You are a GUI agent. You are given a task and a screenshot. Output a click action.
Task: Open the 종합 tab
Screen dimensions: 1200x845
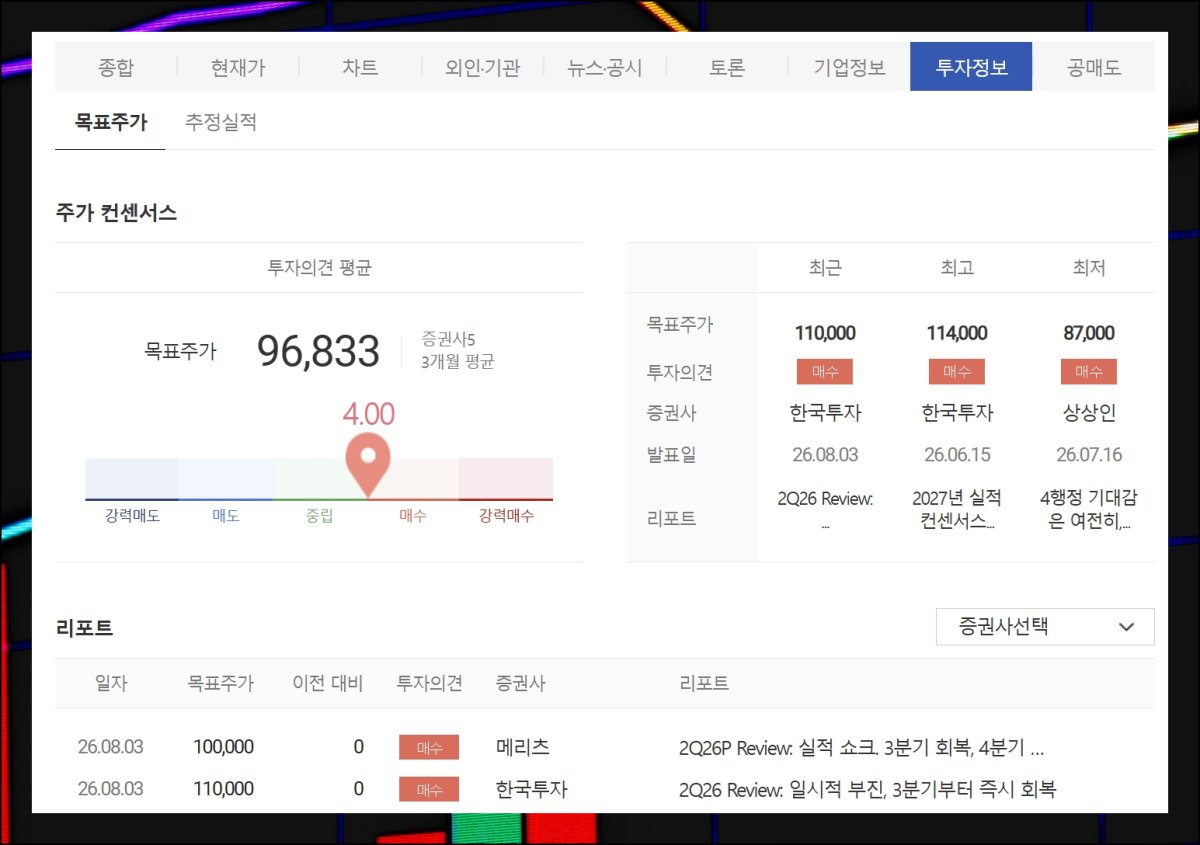[x=116, y=68]
